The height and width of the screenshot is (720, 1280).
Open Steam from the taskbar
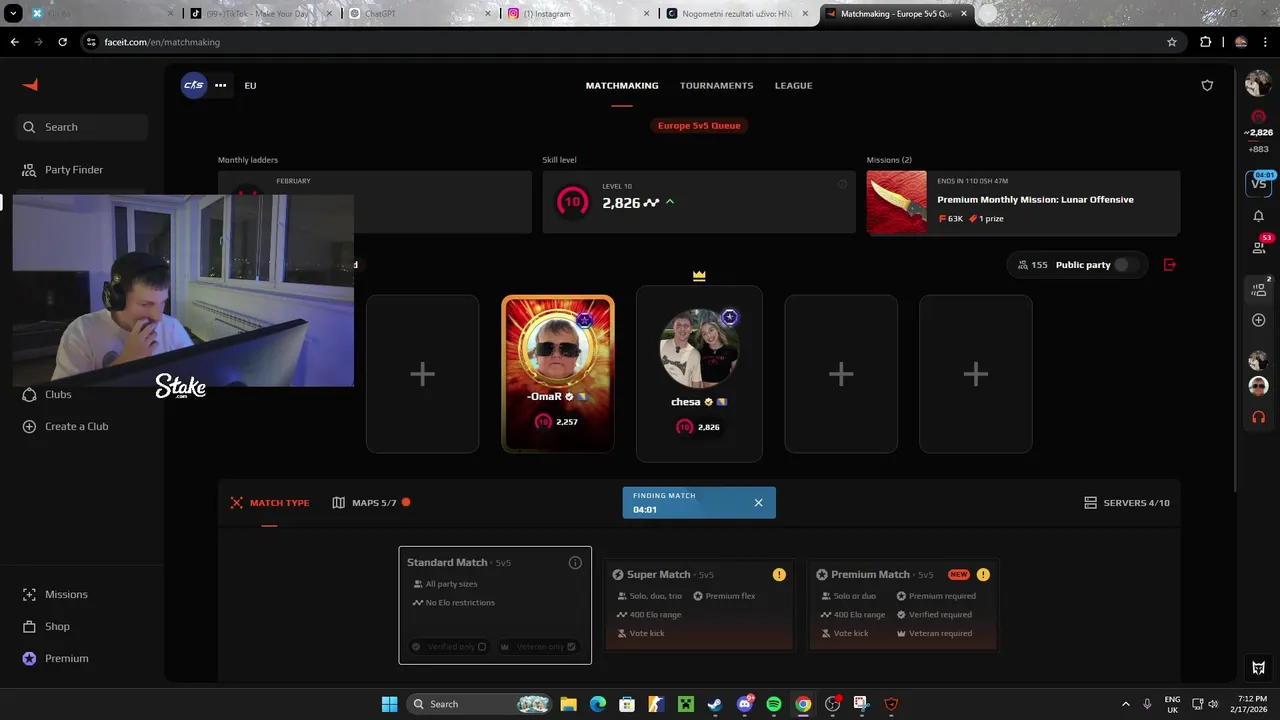[x=715, y=704]
